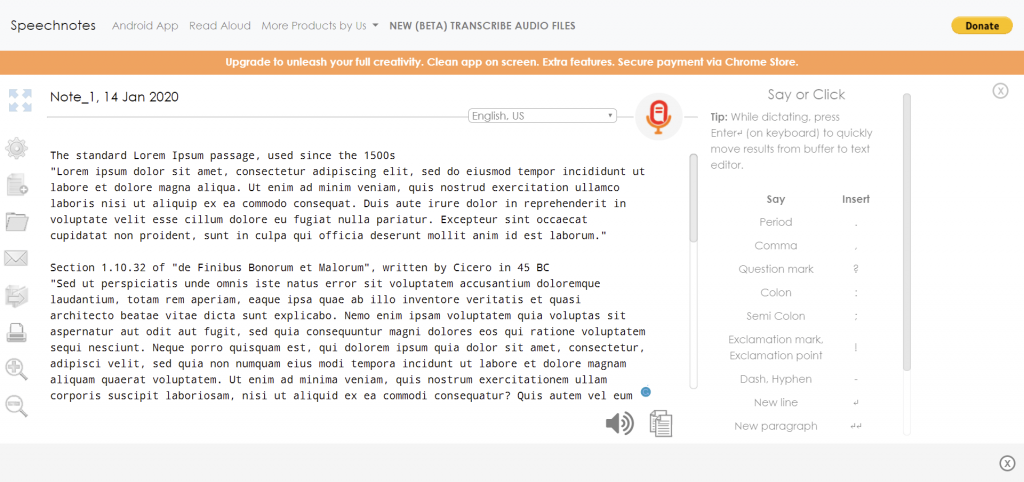This screenshot has width=1024, height=482.
Task: Expand the More Products by Us menu
Action: pyautogui.click(x=320, y=26)
